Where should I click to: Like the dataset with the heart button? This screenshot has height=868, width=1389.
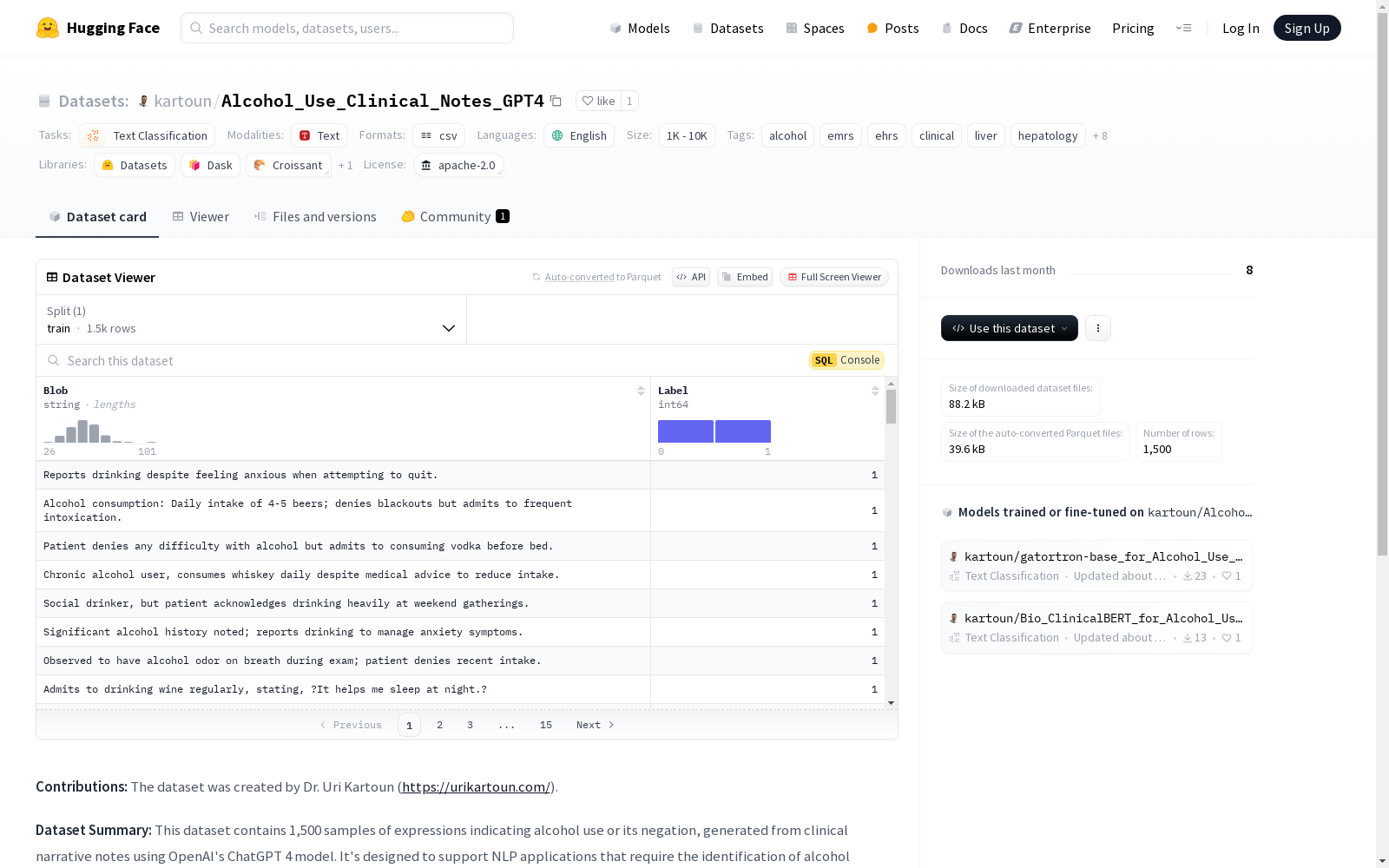598,101
